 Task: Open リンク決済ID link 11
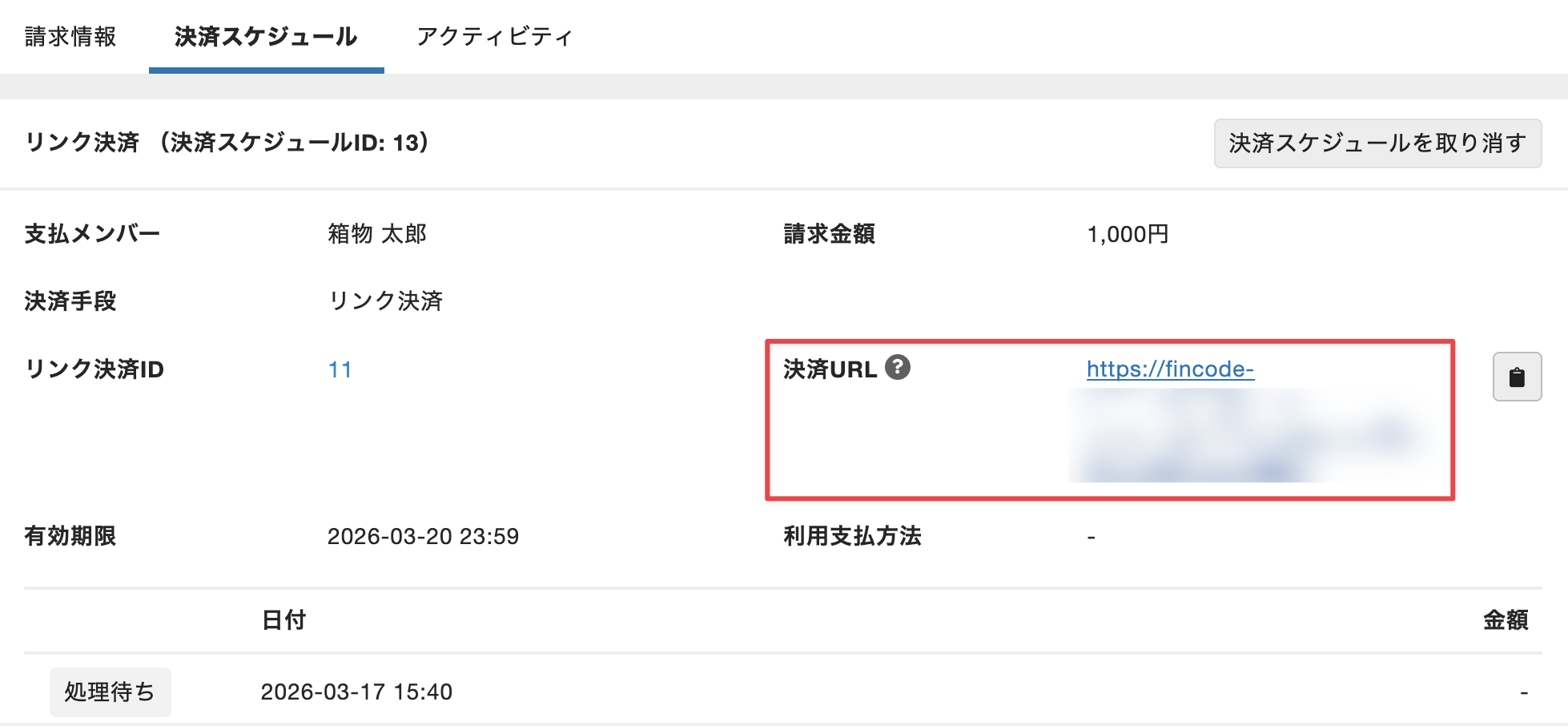(340, 369)
